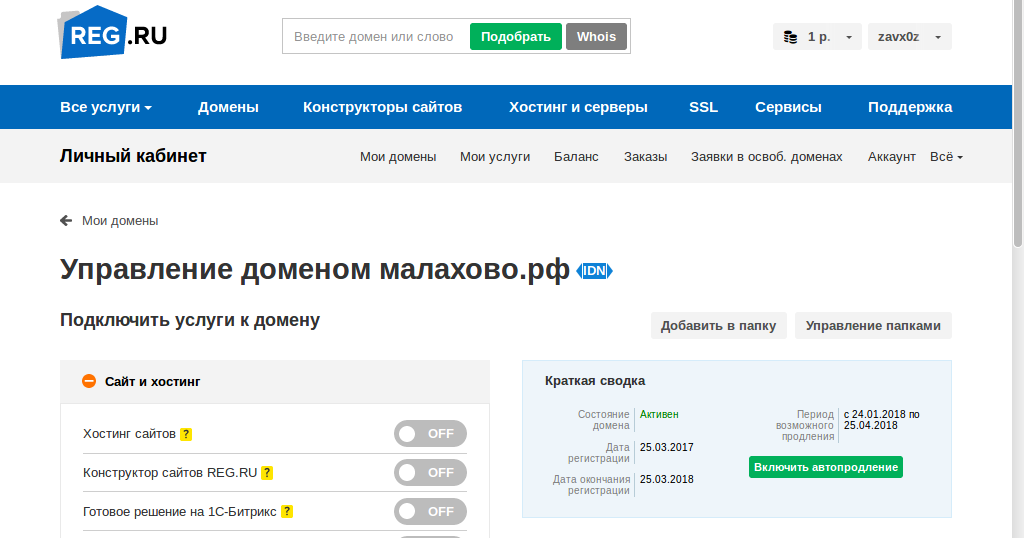Open the zavx0z account dropdown
This screenshot has height=538, width=1024.
click(x=910, y=37)
